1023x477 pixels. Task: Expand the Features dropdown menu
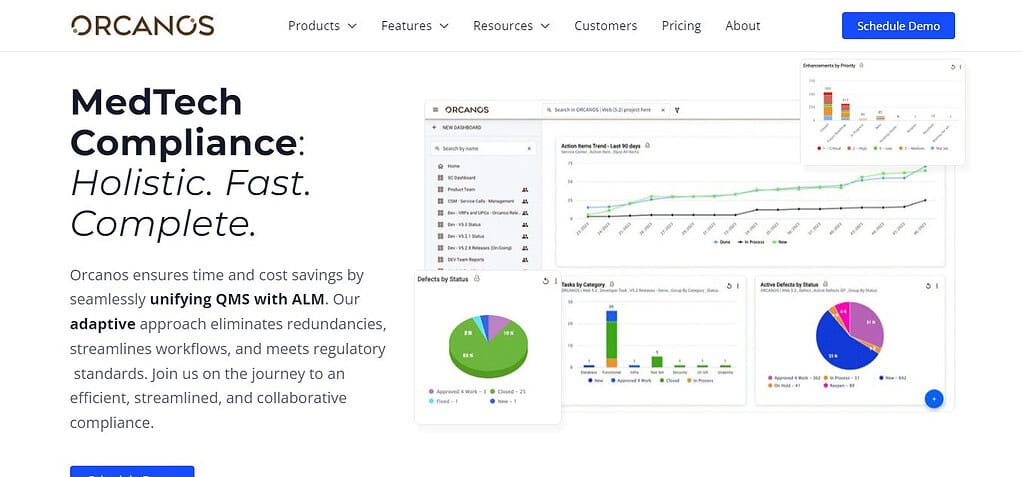[x=415, y=26]
